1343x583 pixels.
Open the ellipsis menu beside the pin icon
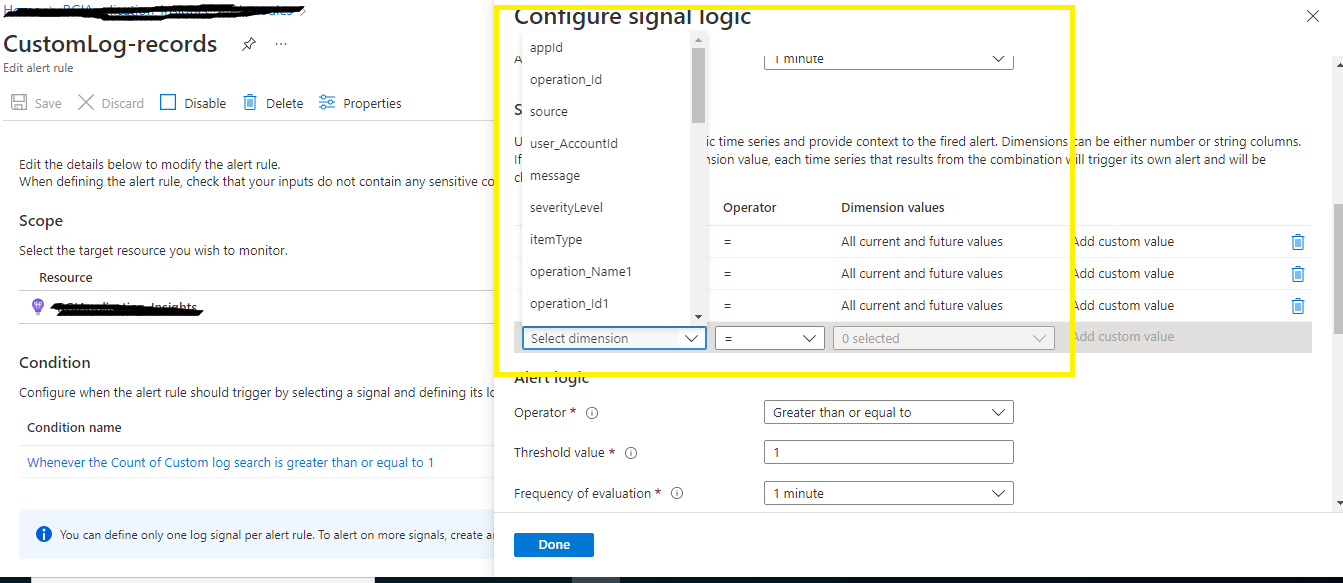(280, 44)
